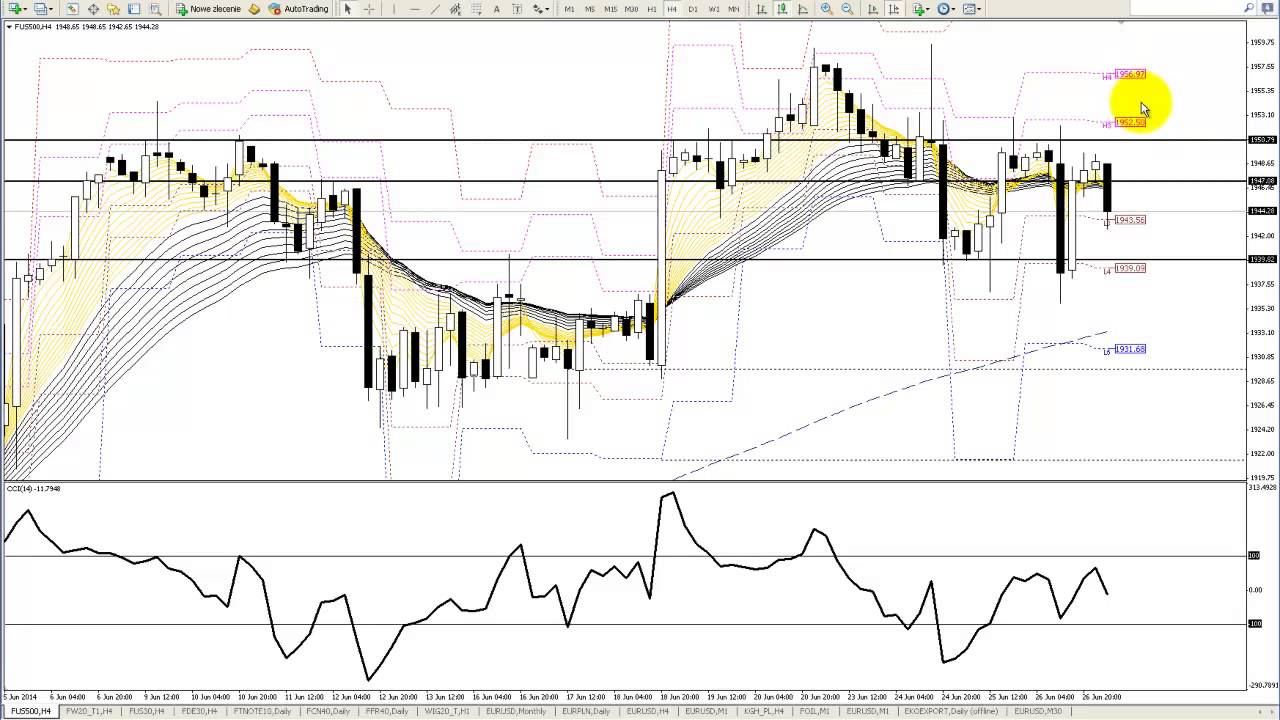Click the H4 1956.97 pivot label
Image resolution: width=1280 pixels, height=720 pixels.
[1130, 74]
